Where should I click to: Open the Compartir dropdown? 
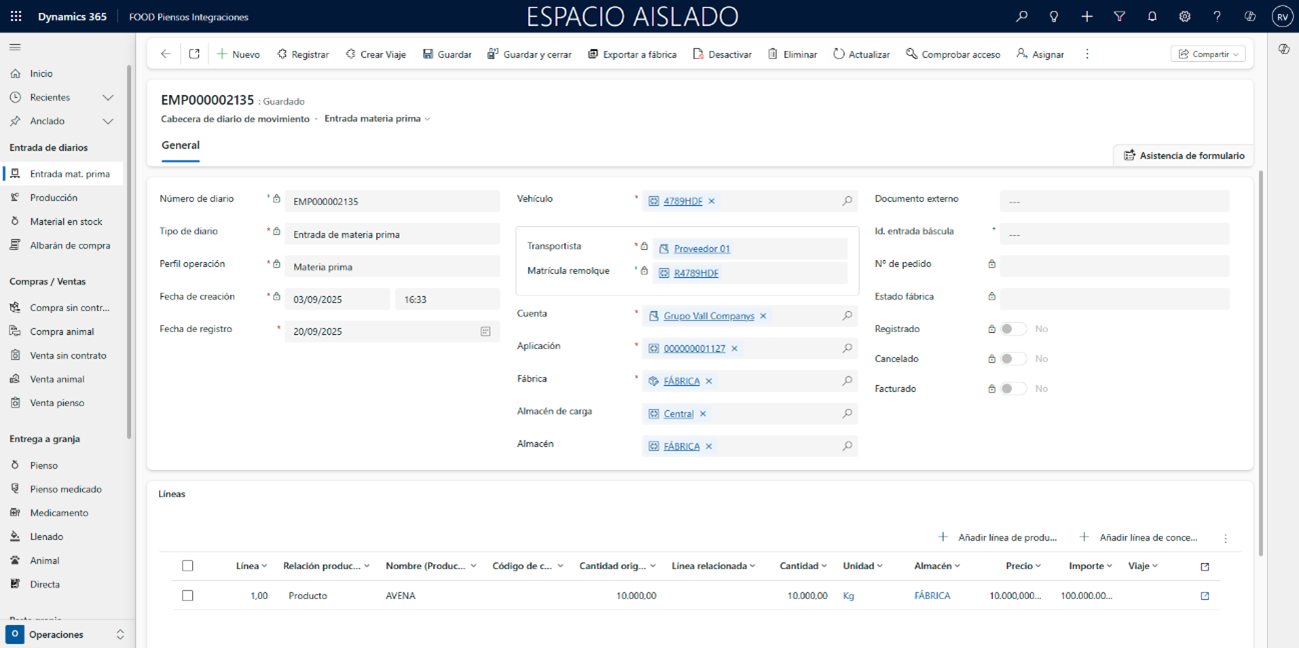[x=1208, y=54]
